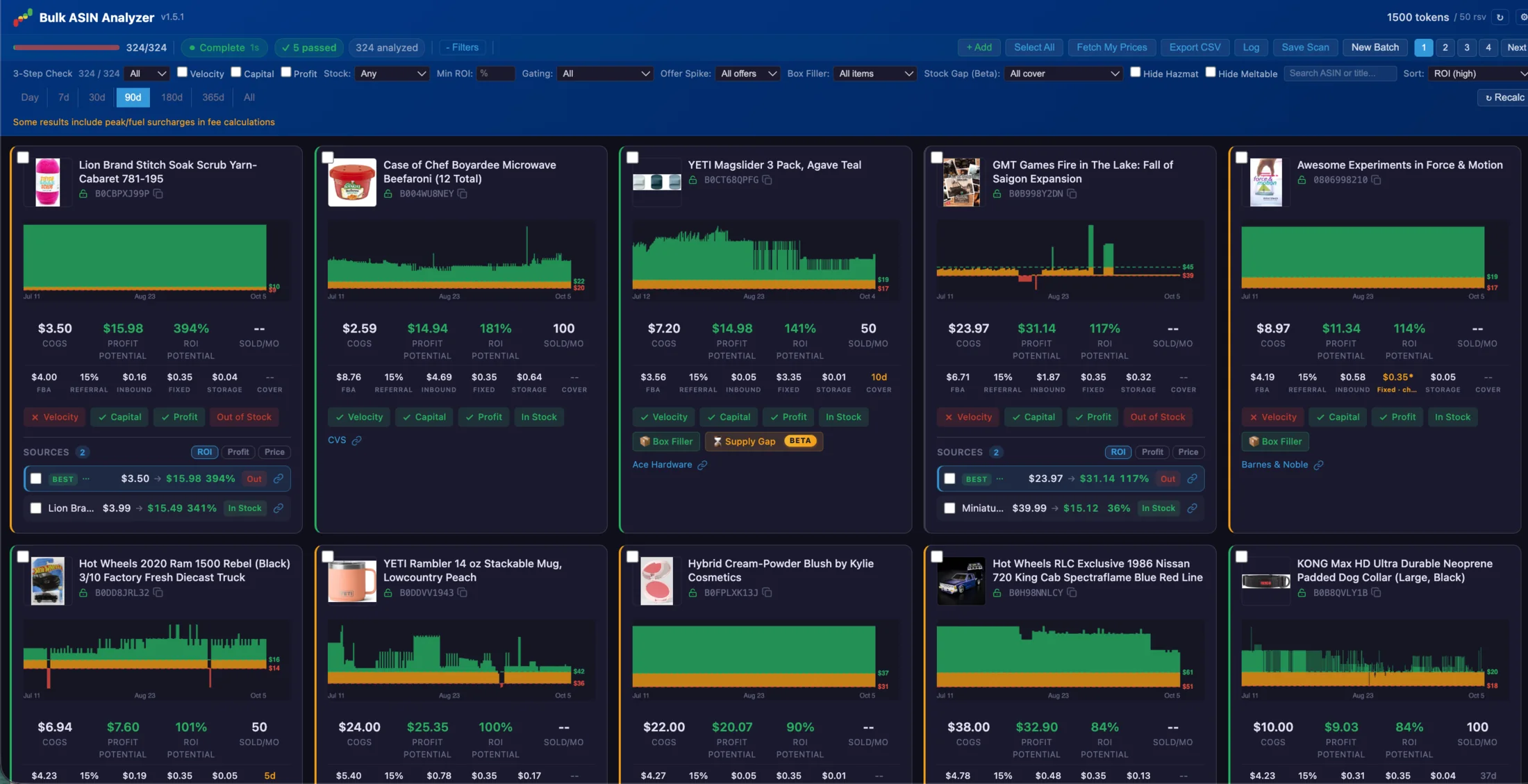
Task: Enable the Profit filter checkbox
Action: [285, 72]
